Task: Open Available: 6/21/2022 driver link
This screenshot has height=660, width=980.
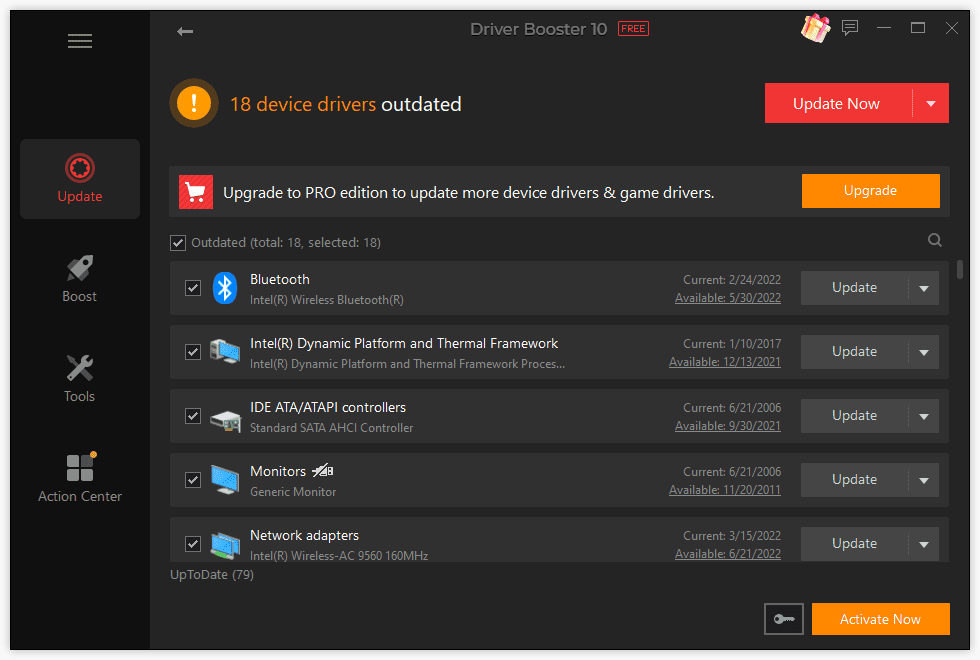Action: tap(728, 554)
